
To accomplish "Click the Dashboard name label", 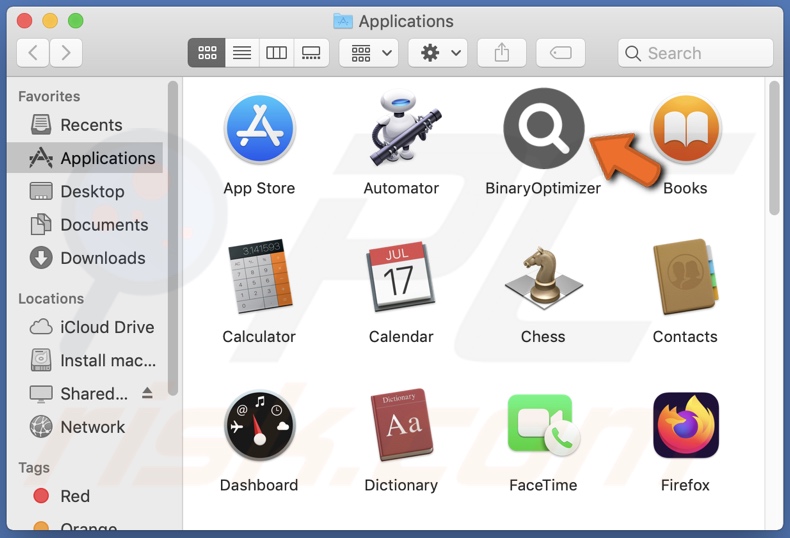I will point(259,485).
